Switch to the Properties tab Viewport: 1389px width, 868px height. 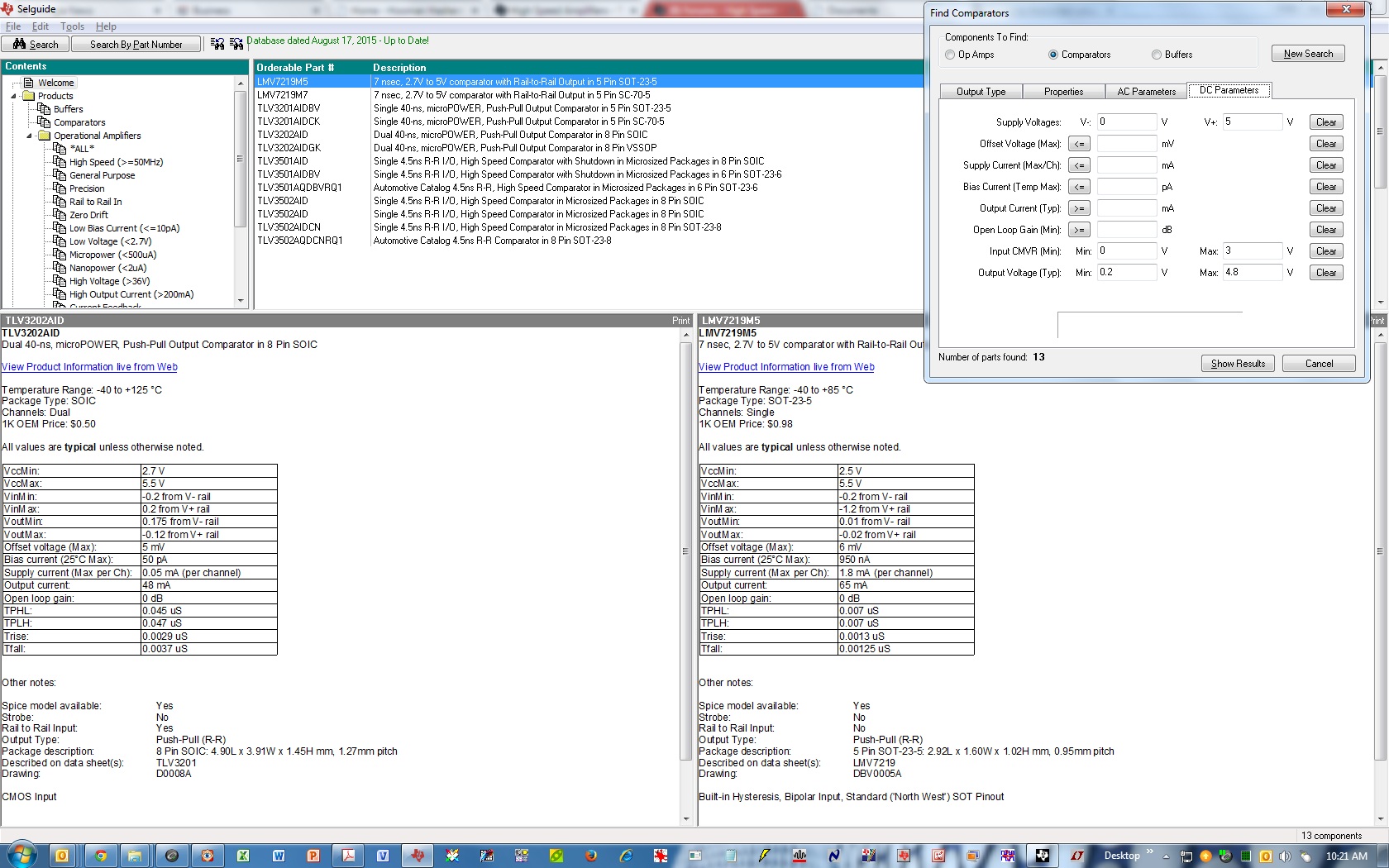coord(1063,92)
